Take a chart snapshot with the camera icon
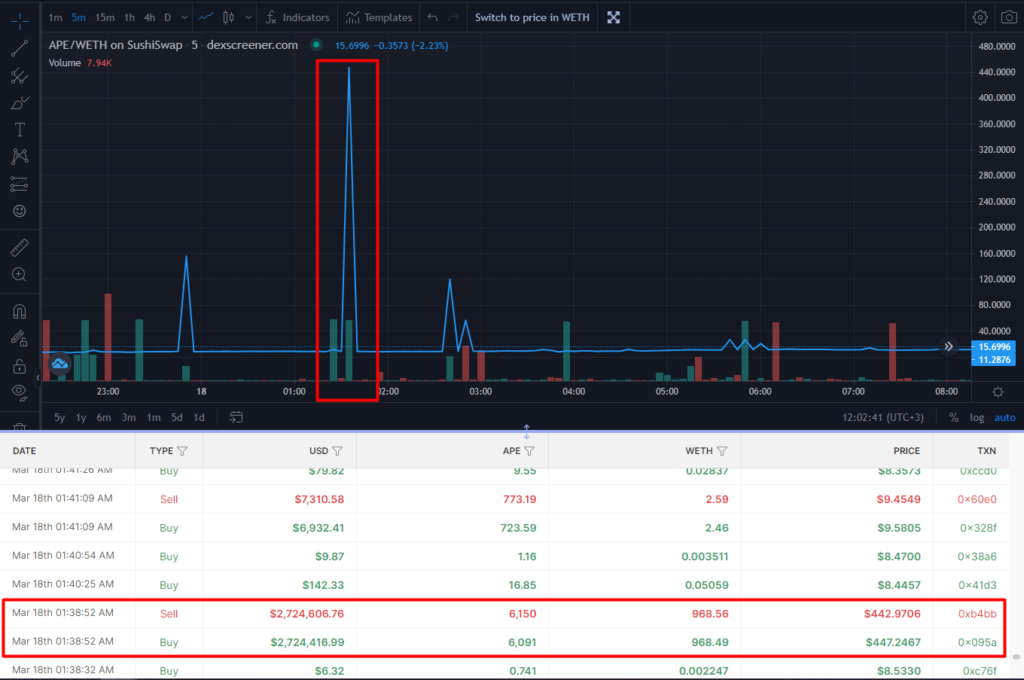Screen dimensions: 1024x680 click(x=1008, y=17)
